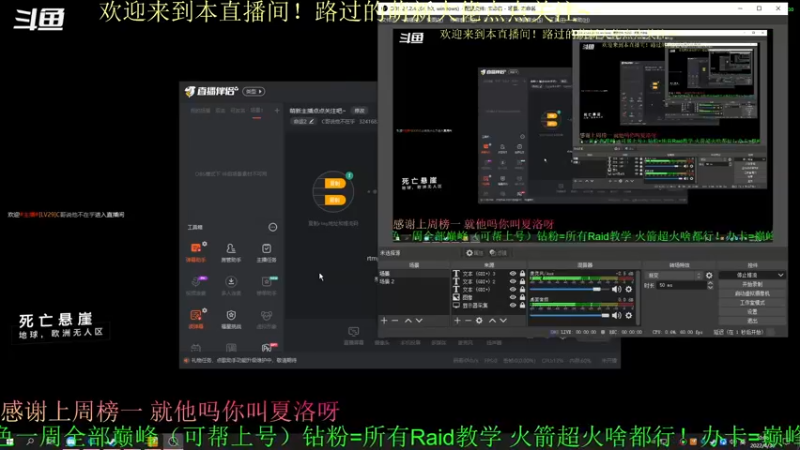Click the PK tool icon in the toolbox

tap(267, 347)
